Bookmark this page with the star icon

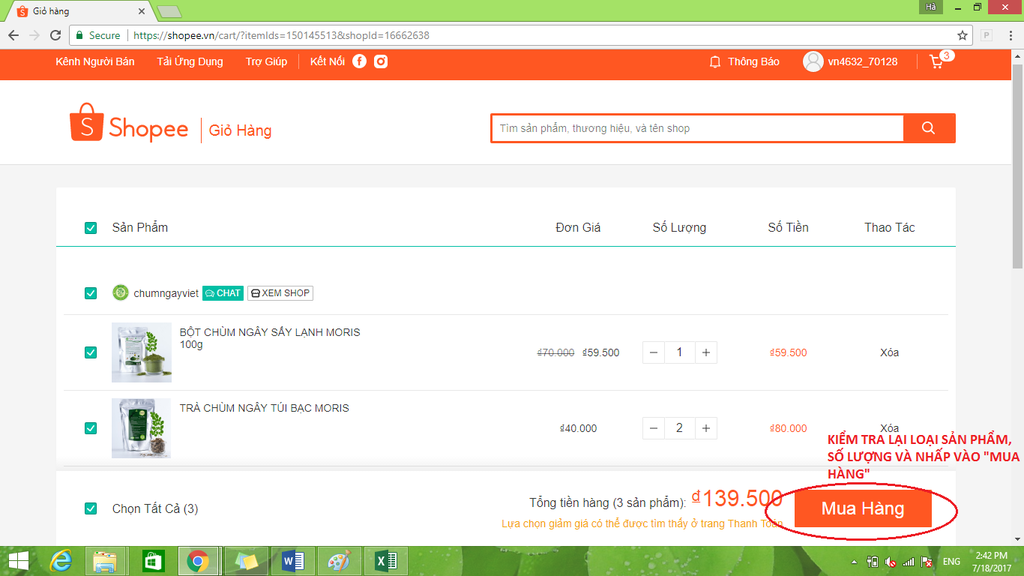(962, 35)
